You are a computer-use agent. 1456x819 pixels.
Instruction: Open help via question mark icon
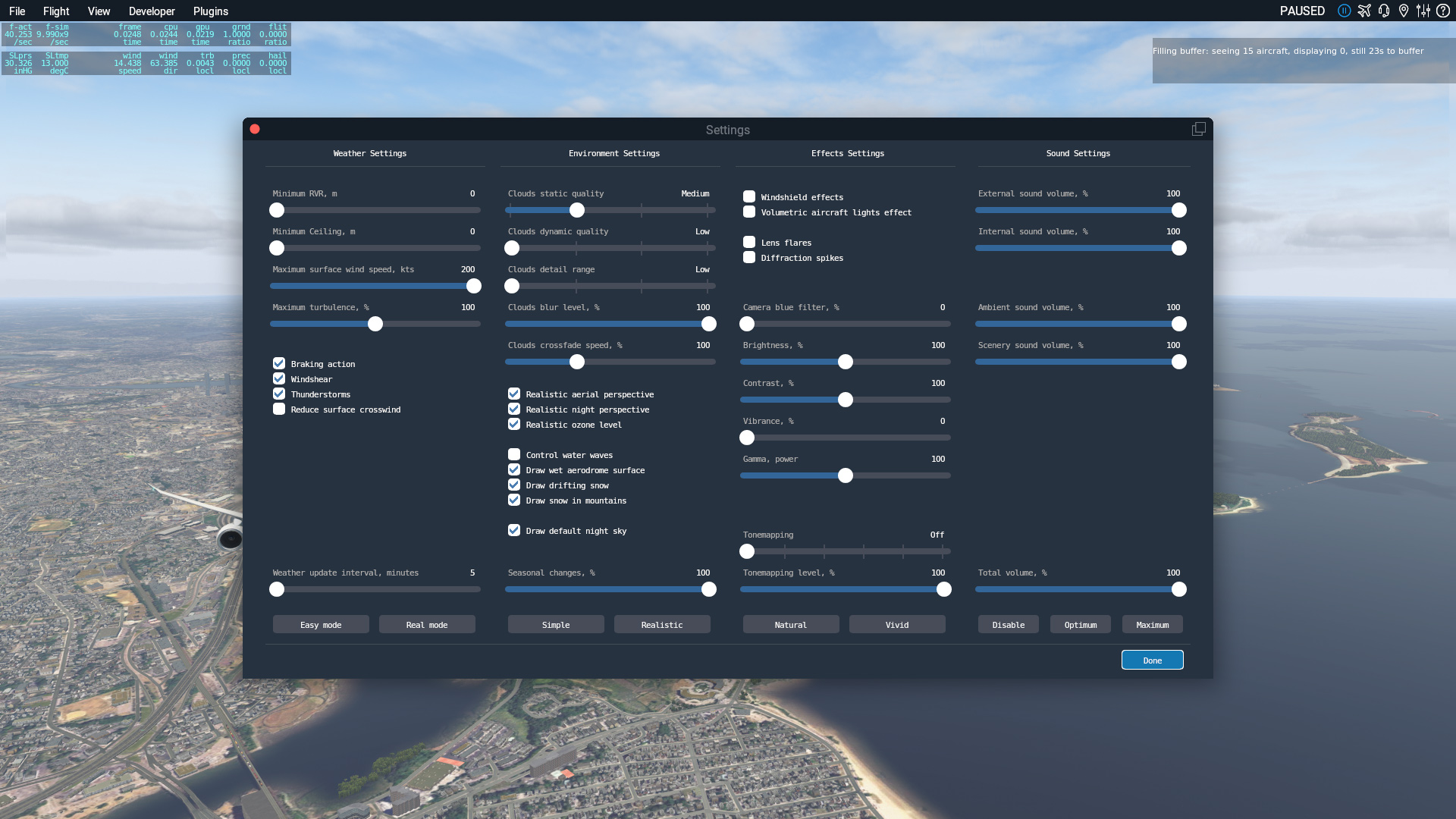point(1443,11)
